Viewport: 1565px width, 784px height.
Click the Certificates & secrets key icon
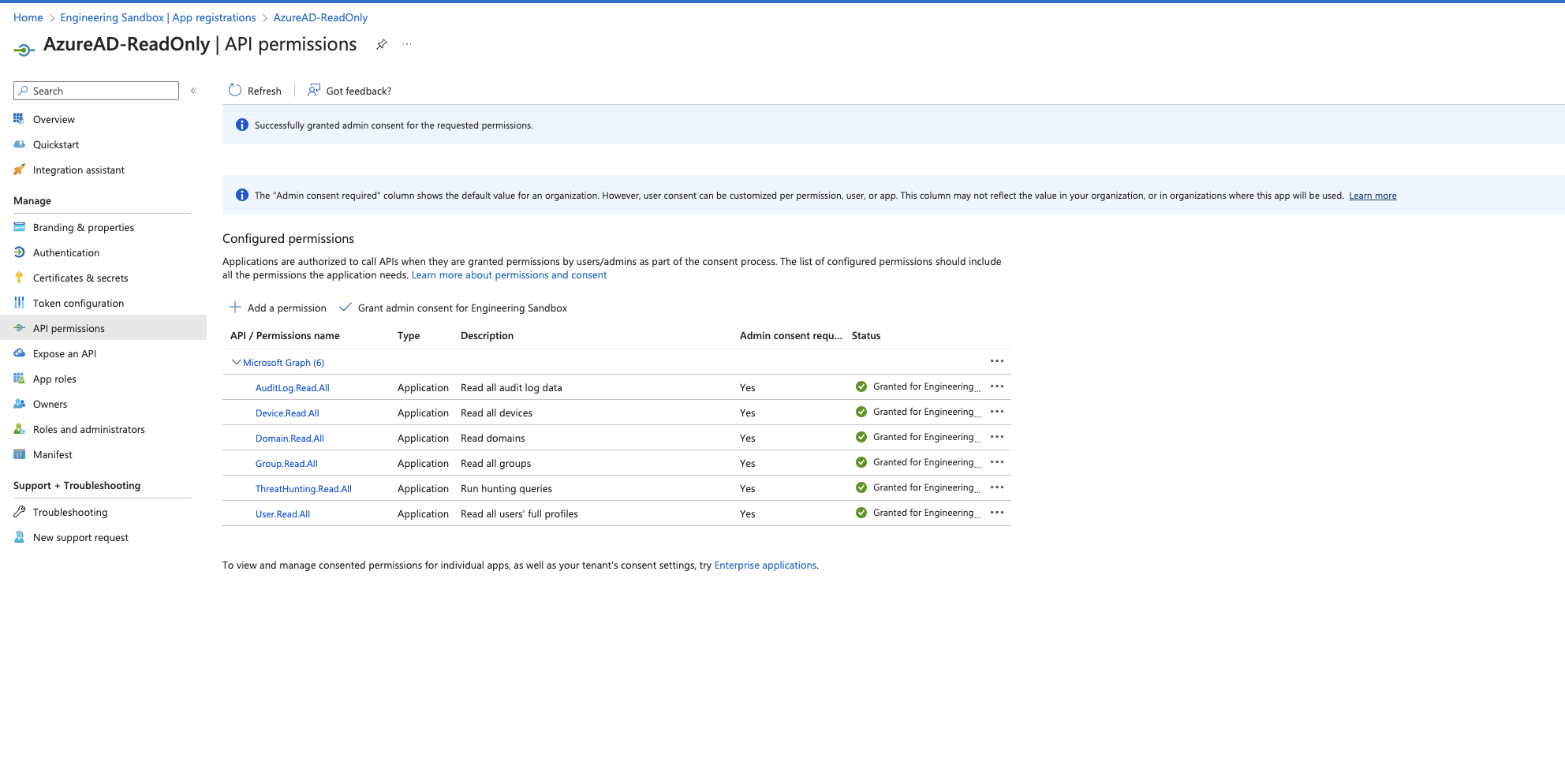[19, 278]
